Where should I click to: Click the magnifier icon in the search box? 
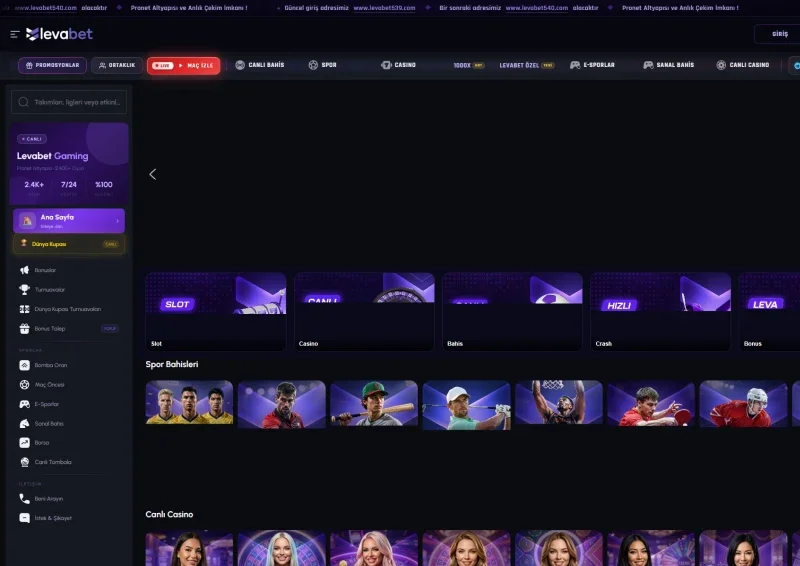pos(23,102)
